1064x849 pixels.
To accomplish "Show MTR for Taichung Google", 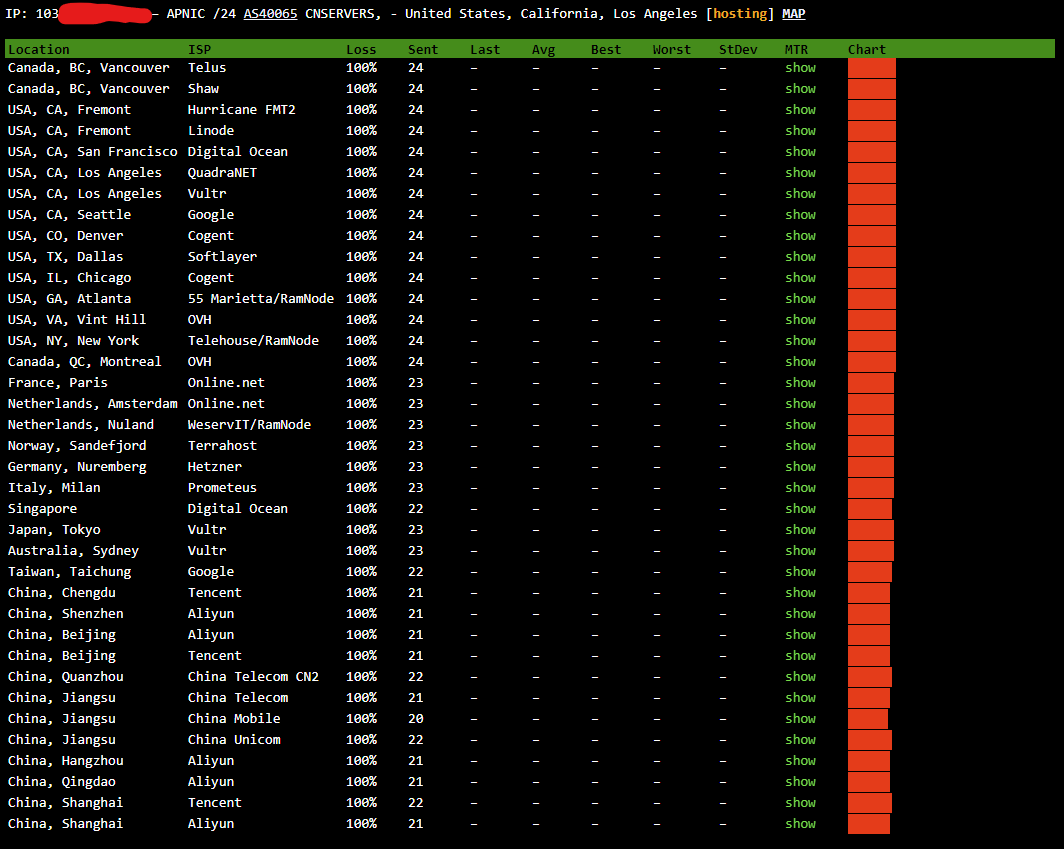I will (801, 572).
